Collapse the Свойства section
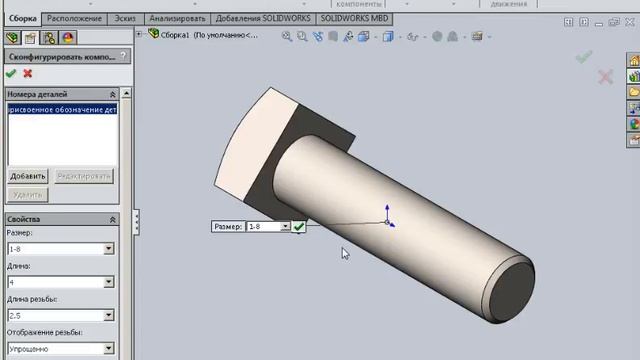 pos(113,220)
